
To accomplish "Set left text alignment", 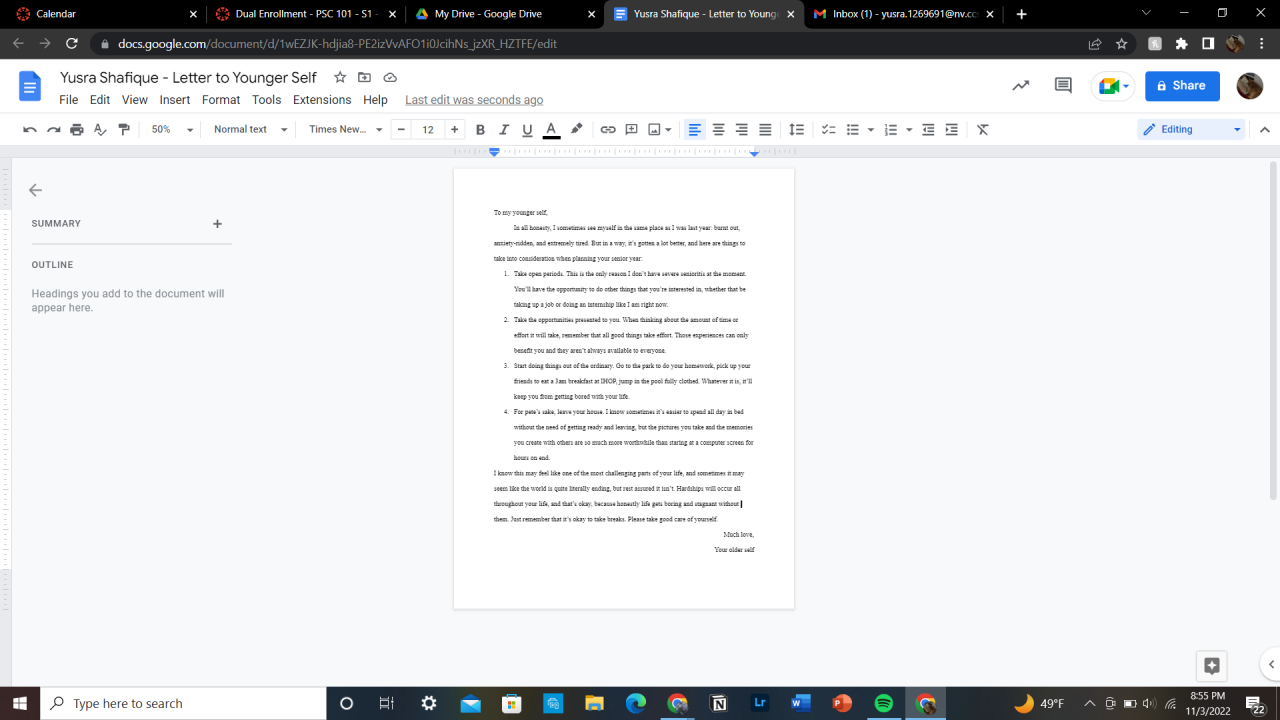I will click(x=694, y=129).
